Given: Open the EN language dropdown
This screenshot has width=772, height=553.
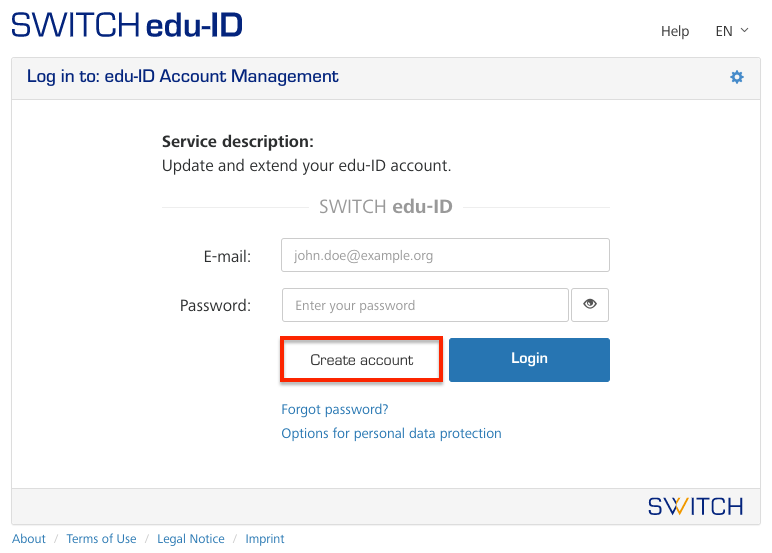Looking at the screenshot, I should coord(732,31).
